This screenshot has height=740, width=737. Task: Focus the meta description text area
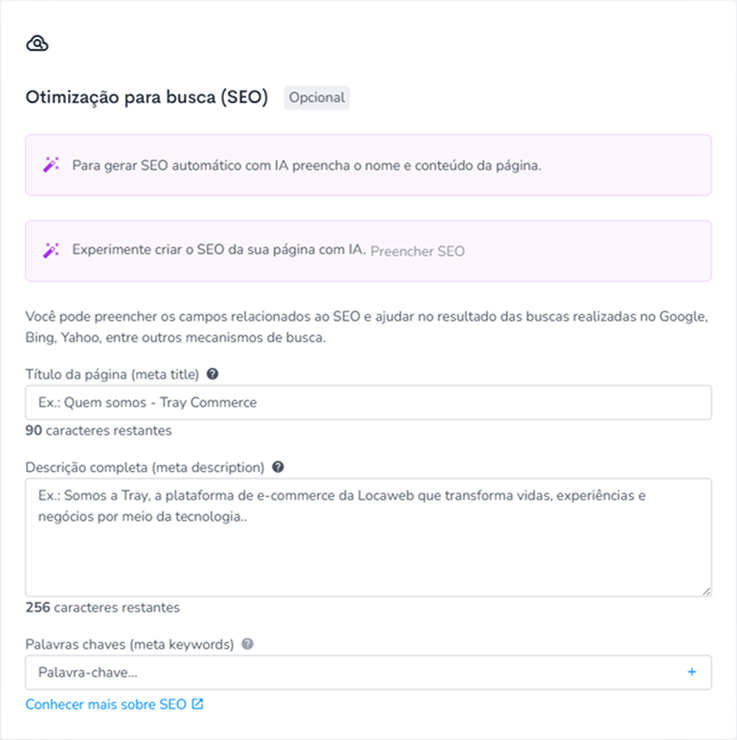(368, 537)
